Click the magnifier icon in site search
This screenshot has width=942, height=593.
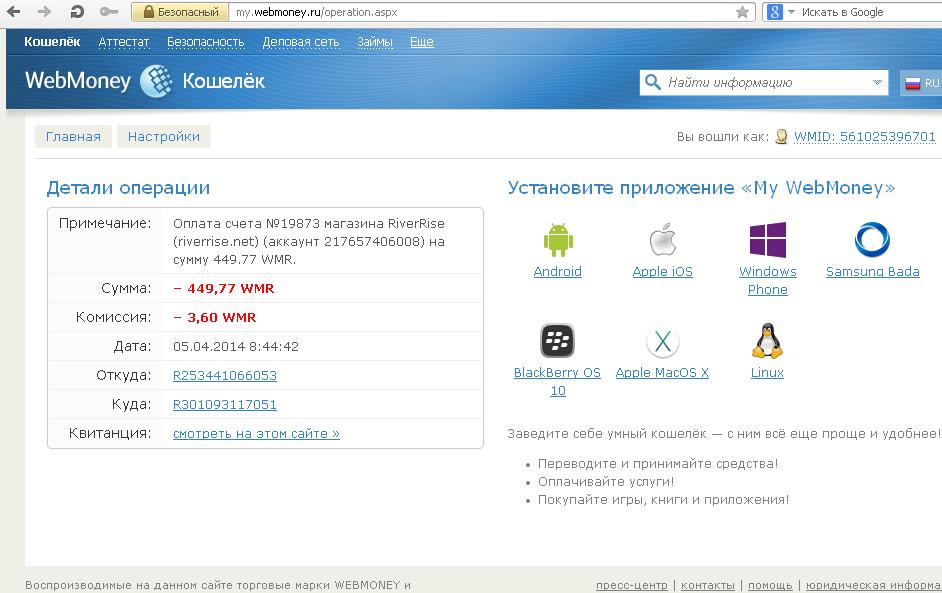coord(652,82)
